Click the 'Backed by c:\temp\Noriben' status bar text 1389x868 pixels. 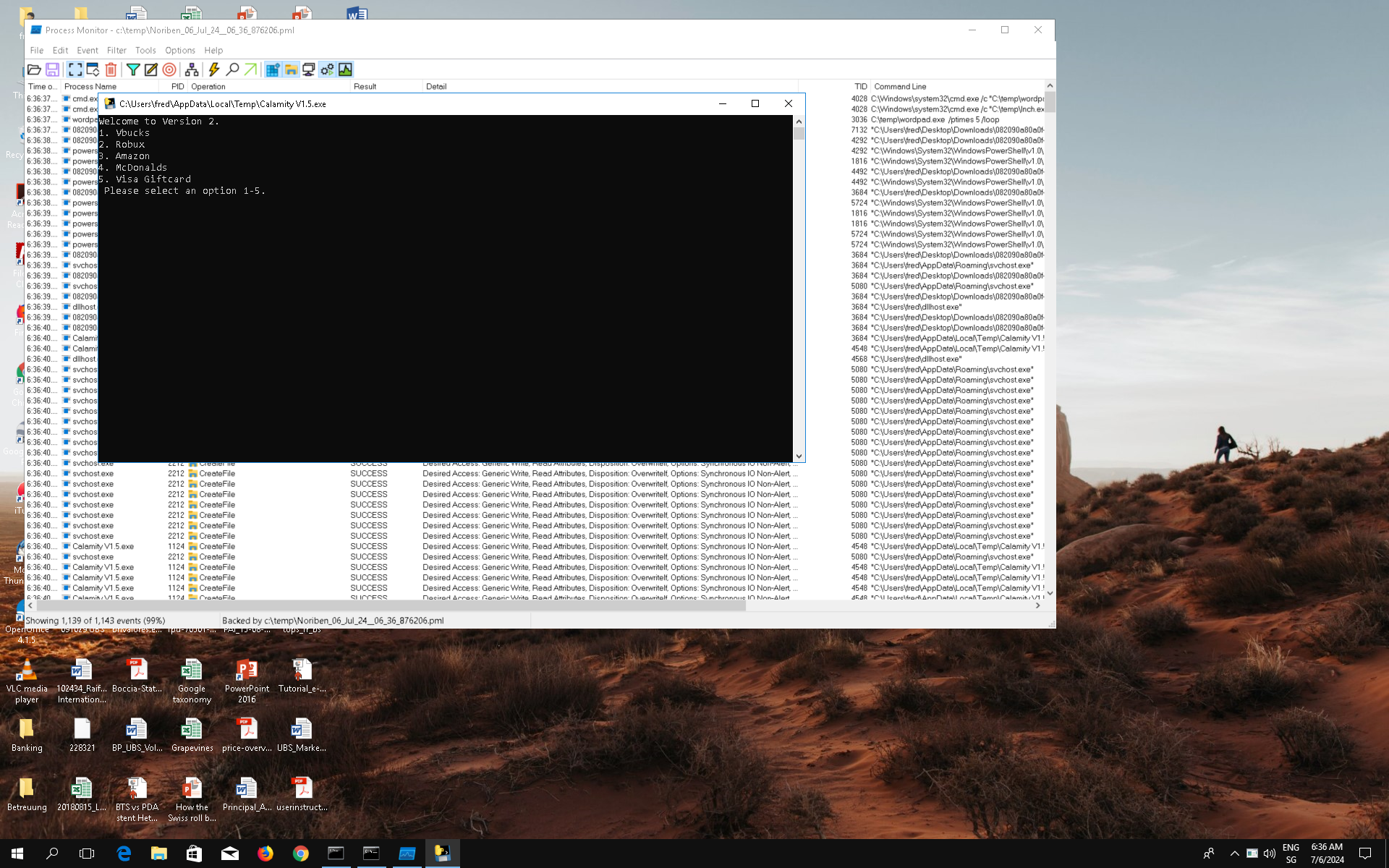tap(333, 621)
